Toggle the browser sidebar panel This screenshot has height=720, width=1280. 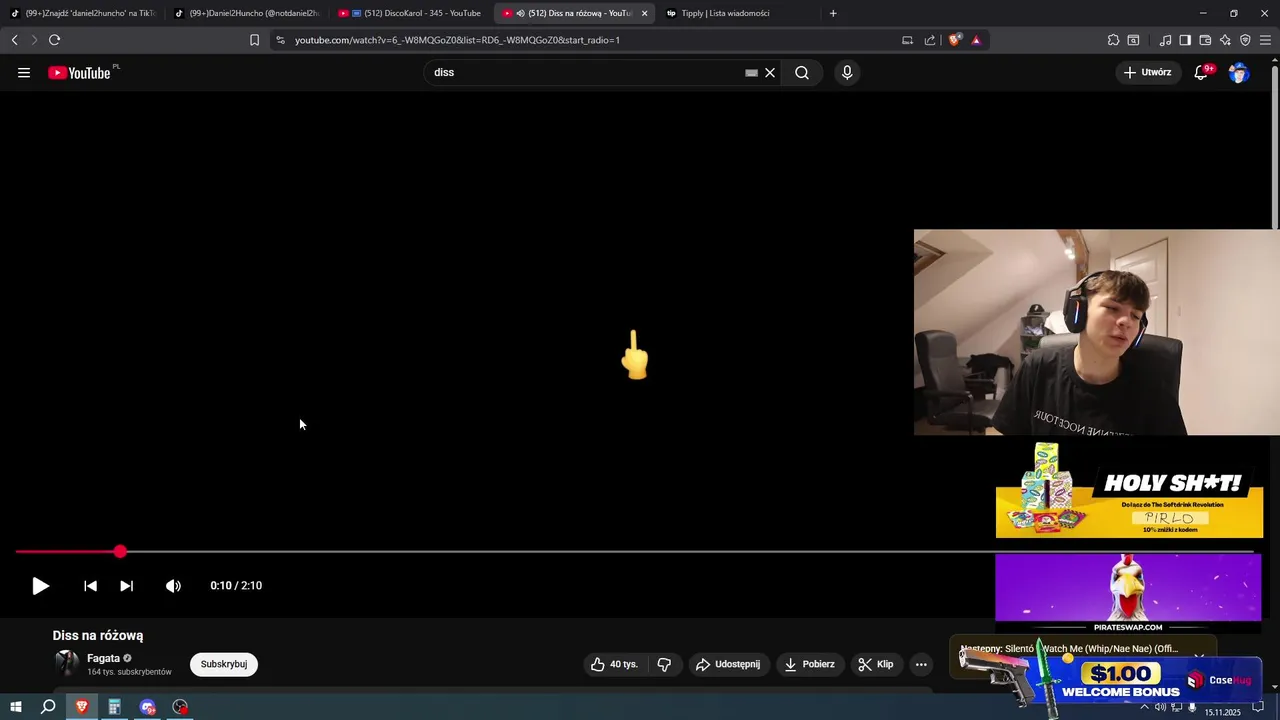(1185, 40)
